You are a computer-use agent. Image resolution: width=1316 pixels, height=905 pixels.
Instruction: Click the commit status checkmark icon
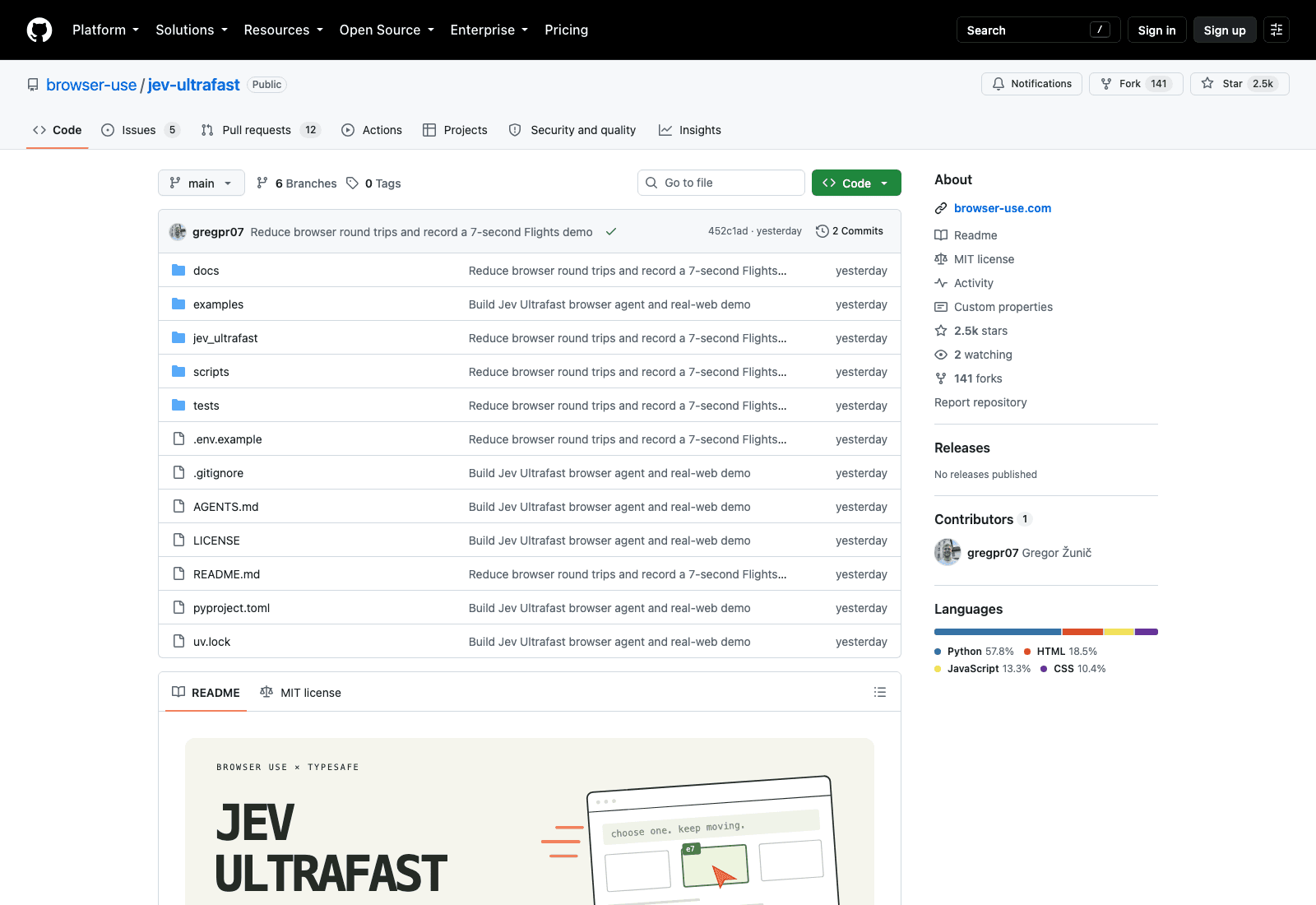point(611,232)
